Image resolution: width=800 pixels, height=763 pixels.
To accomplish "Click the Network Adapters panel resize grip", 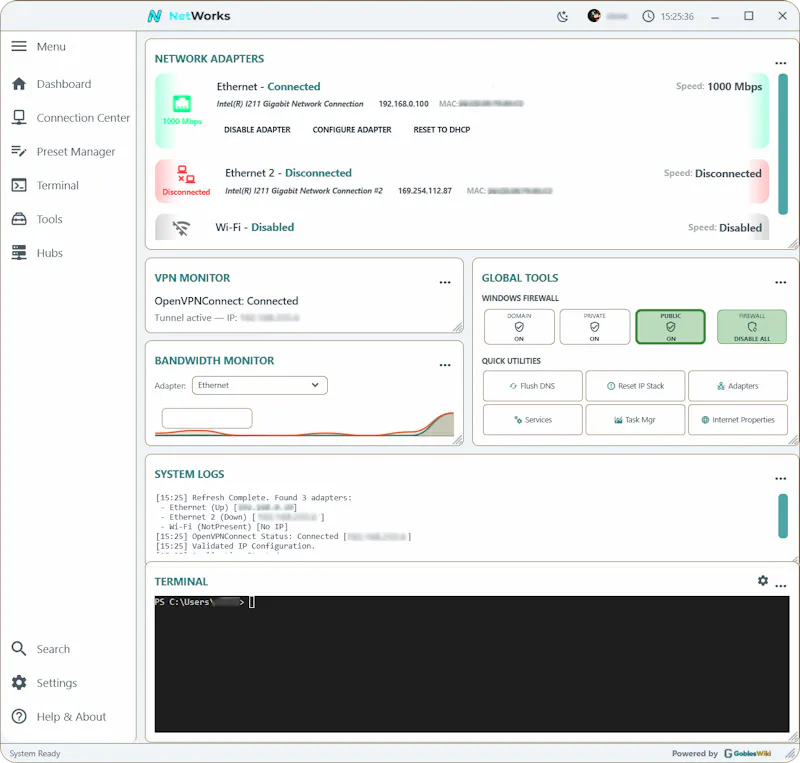I will point(793,244).
